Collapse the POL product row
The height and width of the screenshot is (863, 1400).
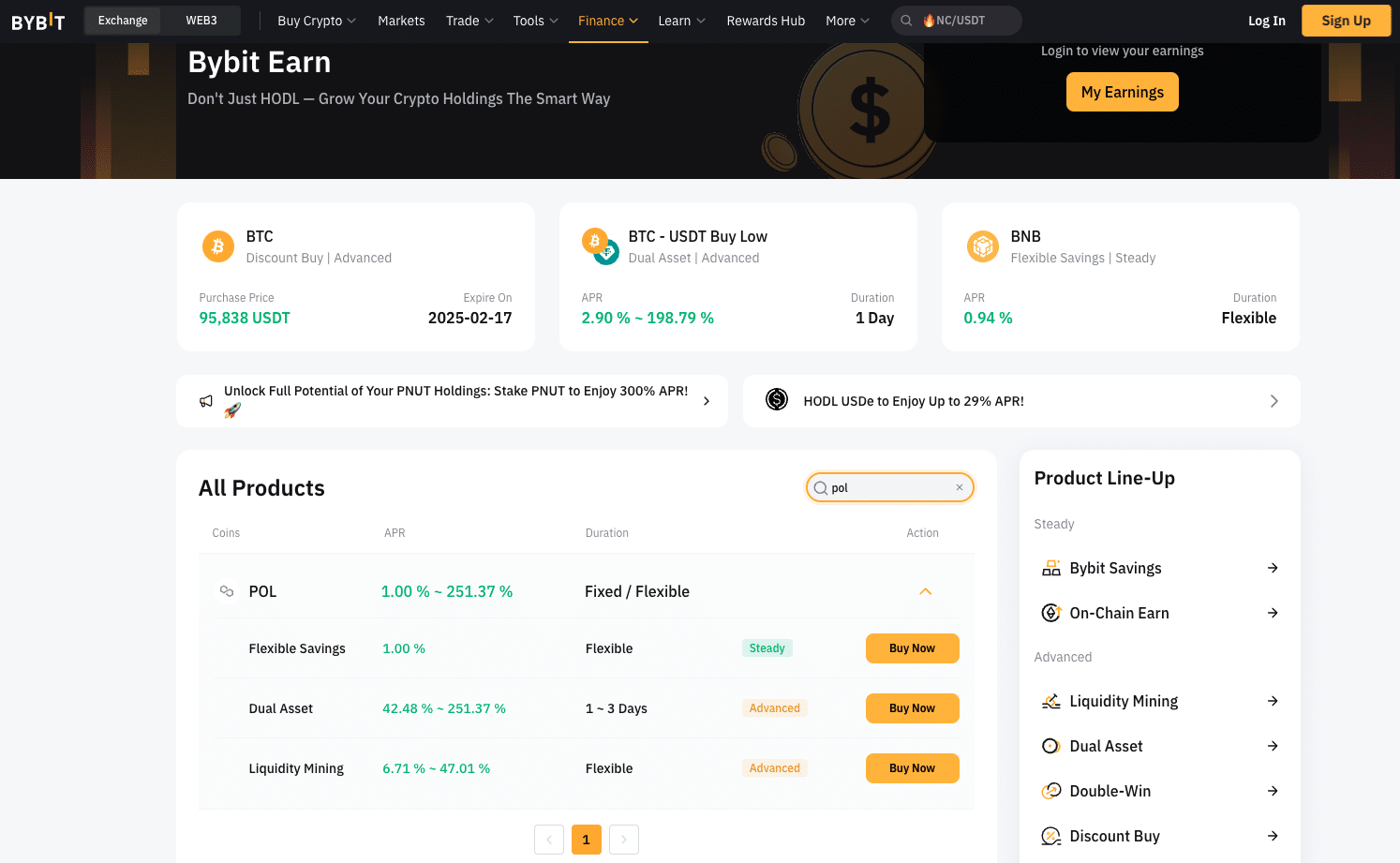coord(926,591)
